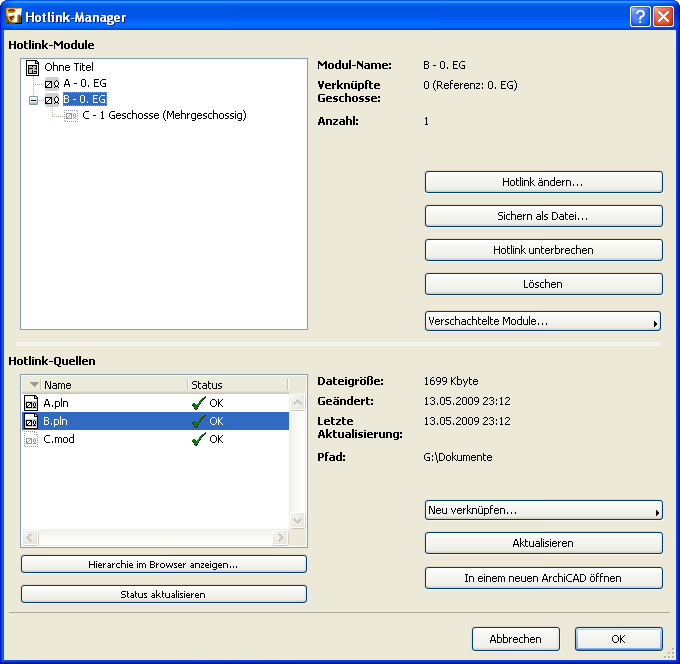Open the Neu verknüpfen dropdown

coord(543,510)
